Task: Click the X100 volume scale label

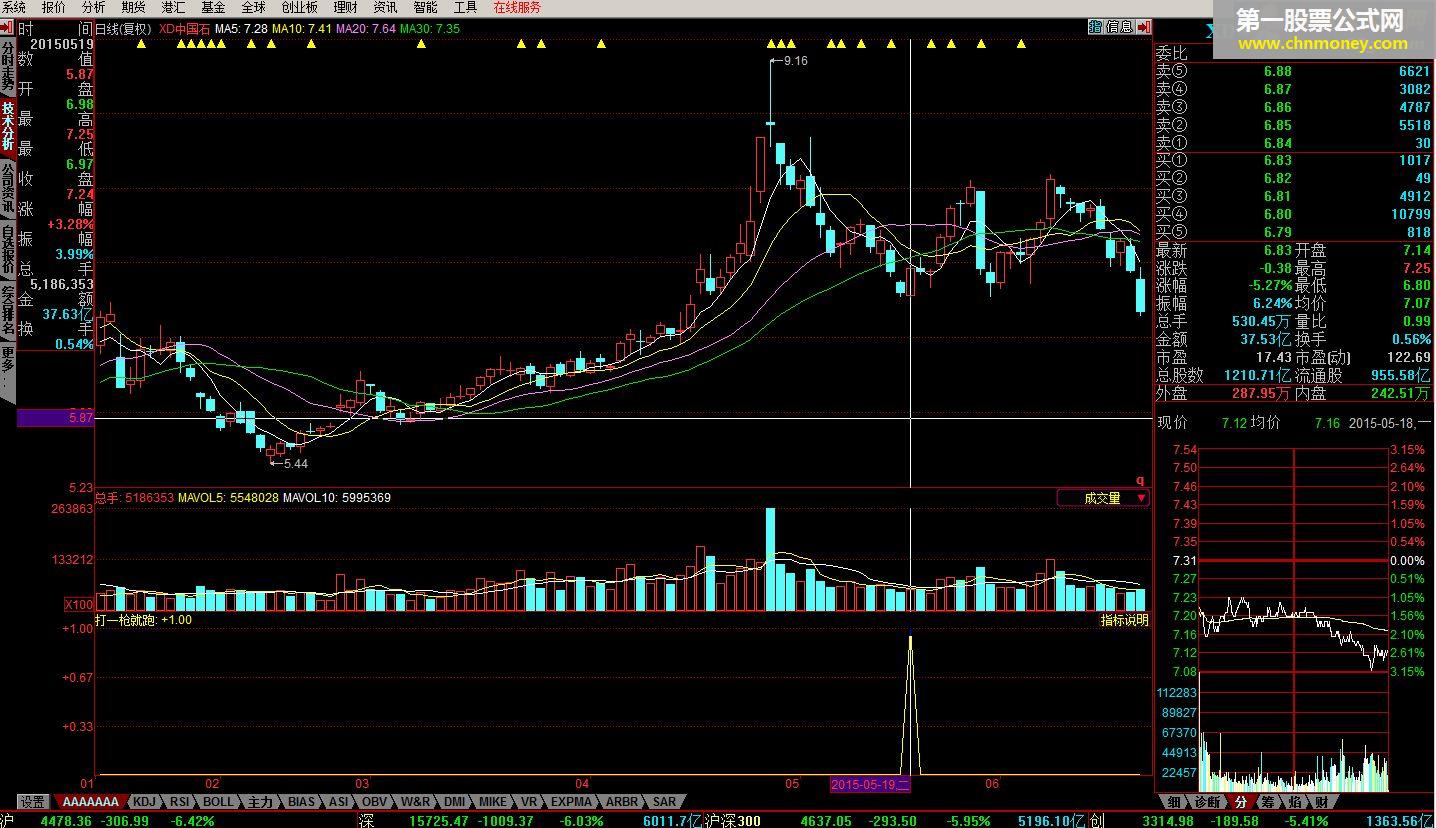Action: tap(79, 604)
